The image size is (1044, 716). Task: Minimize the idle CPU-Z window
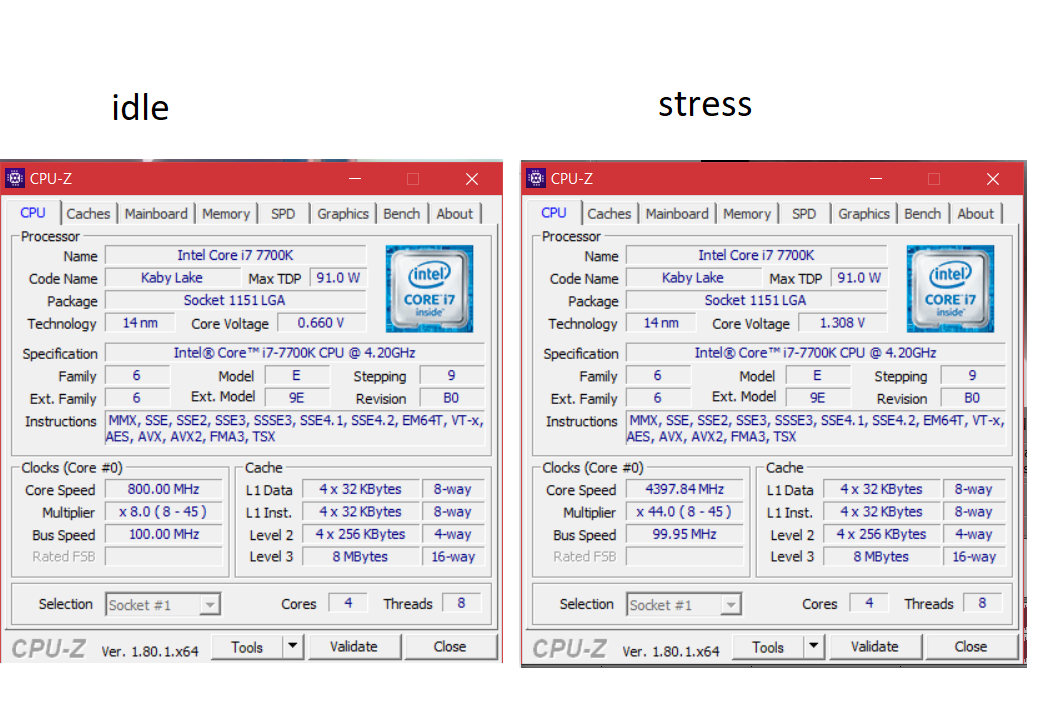click(x=355, y=179)
